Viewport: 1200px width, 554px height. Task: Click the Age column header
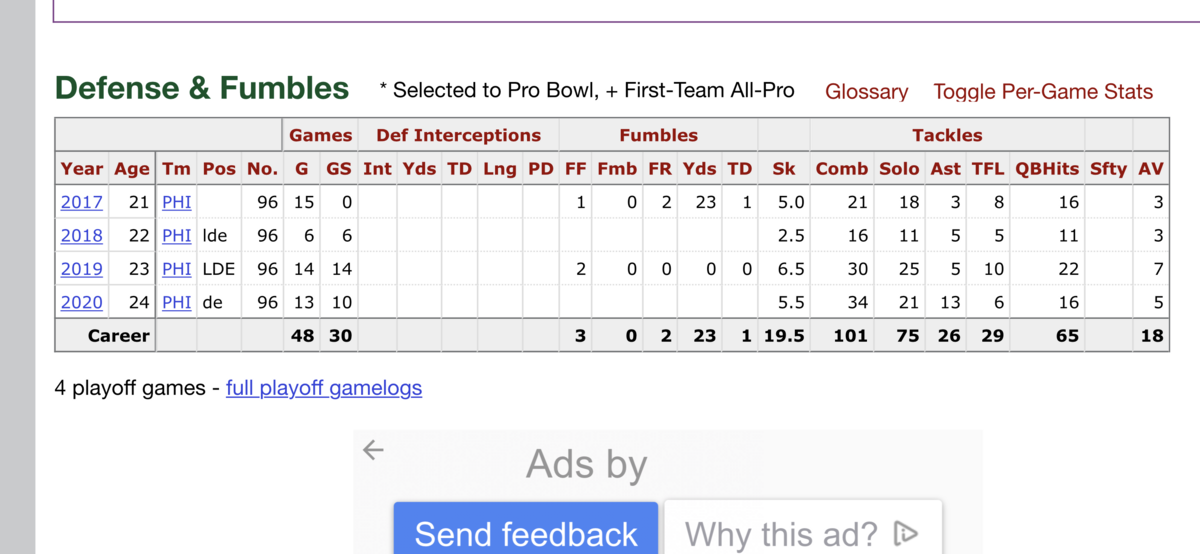tap(131, 169)
